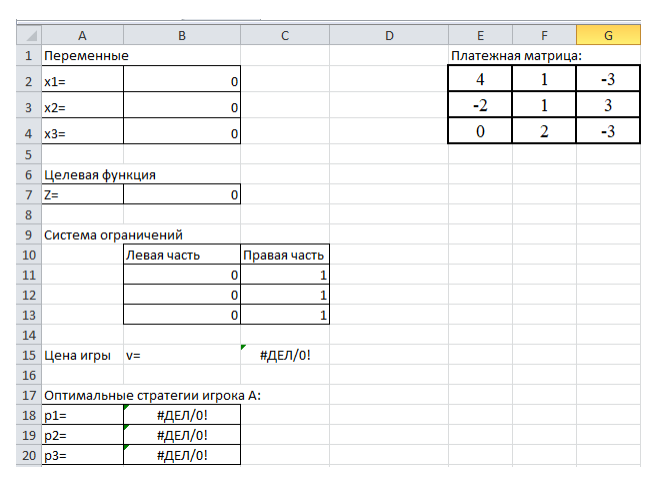Select payoff matrix cell with value 2
Screen dimensions: 662x482
pyautogui.click(x=544, y=131)
